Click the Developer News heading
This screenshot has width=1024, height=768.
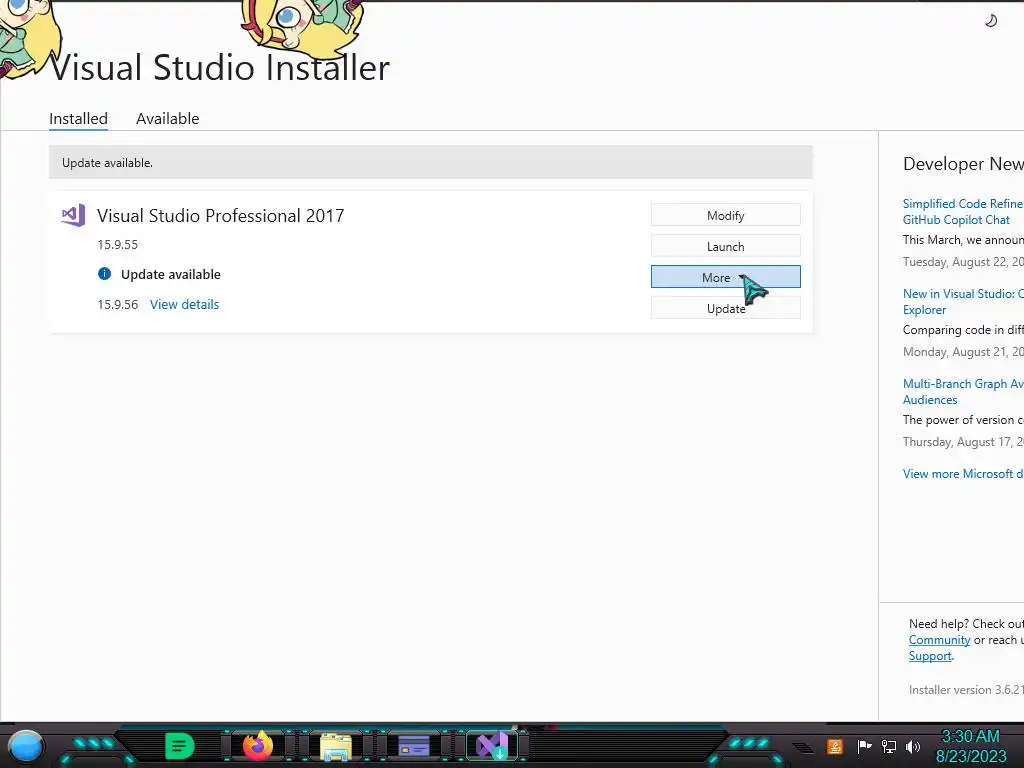point(963,164)
